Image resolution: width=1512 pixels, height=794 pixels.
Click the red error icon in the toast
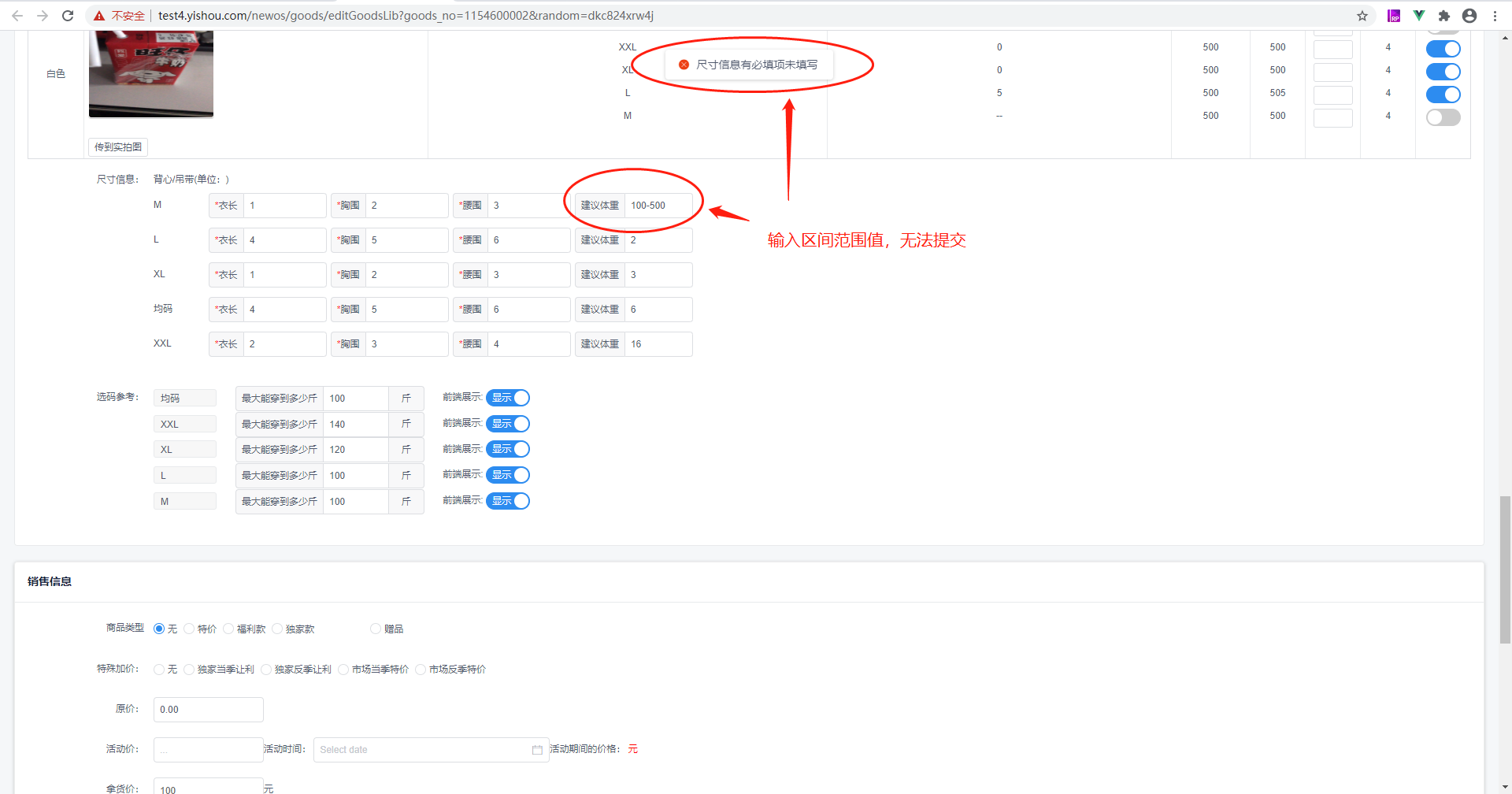point(684,65)
